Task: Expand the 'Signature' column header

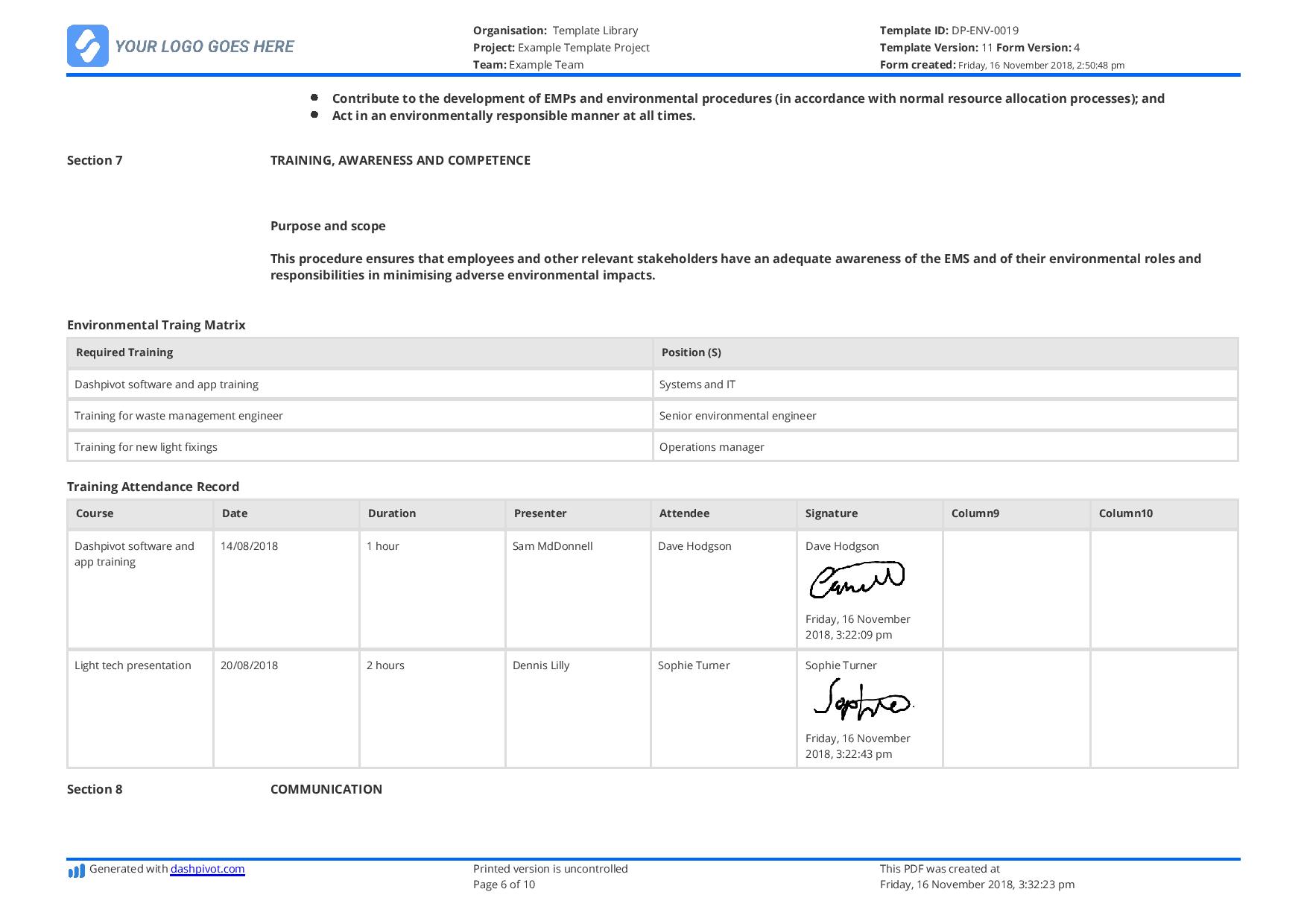Action: [830, 513]
